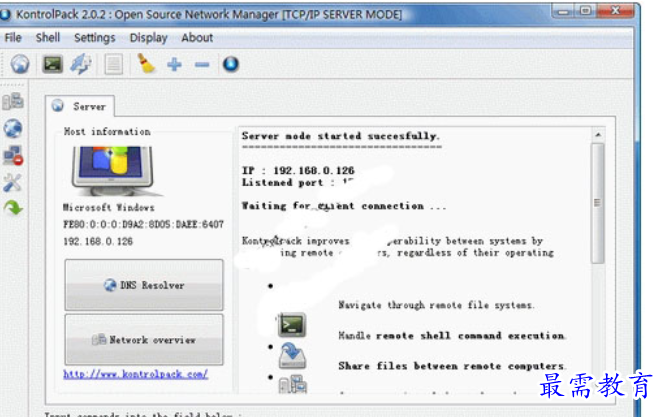Click the 'Microsoft Windows' host label

click(109, 207)
